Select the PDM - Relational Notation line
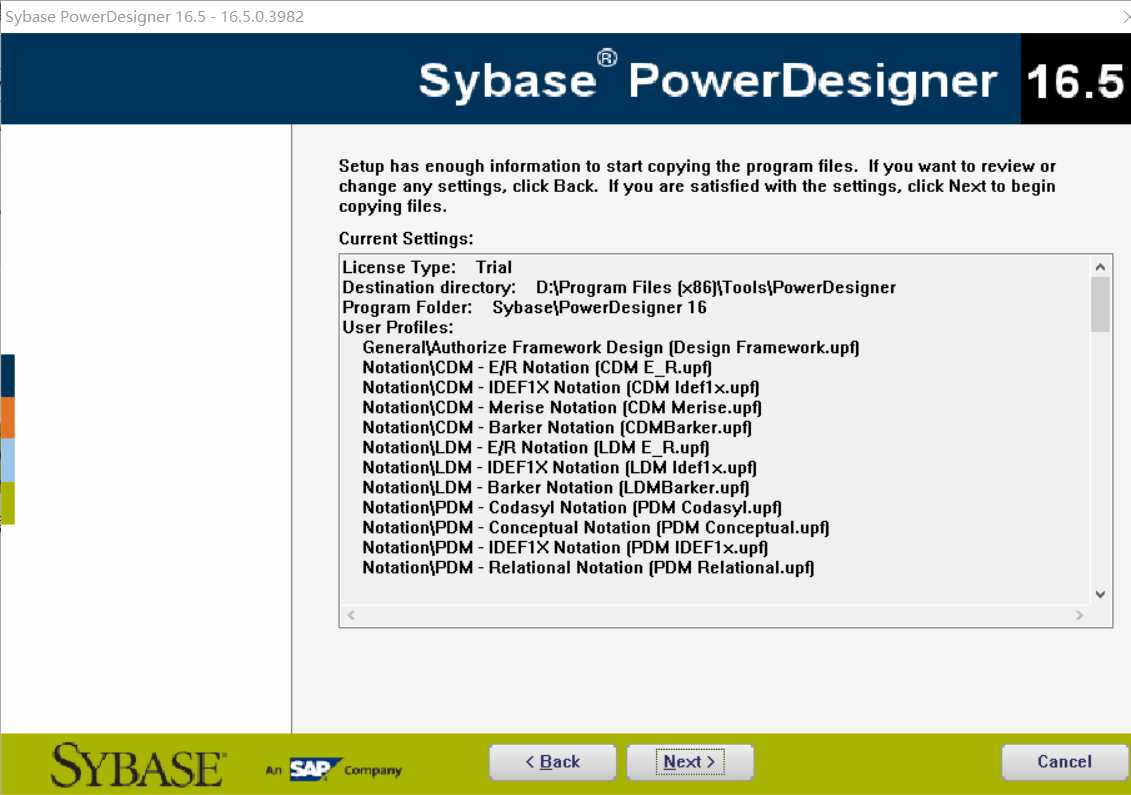This screenshot has height=795, width=1131. [x=589, y=568]
